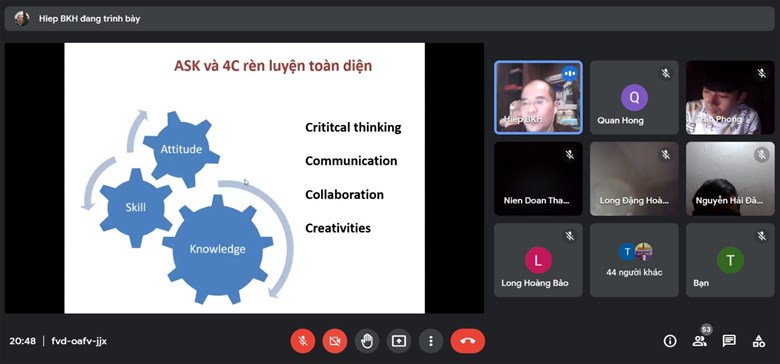Open the chat messages icon
Viewport: 780px width, 364px height.
(729, 341)
